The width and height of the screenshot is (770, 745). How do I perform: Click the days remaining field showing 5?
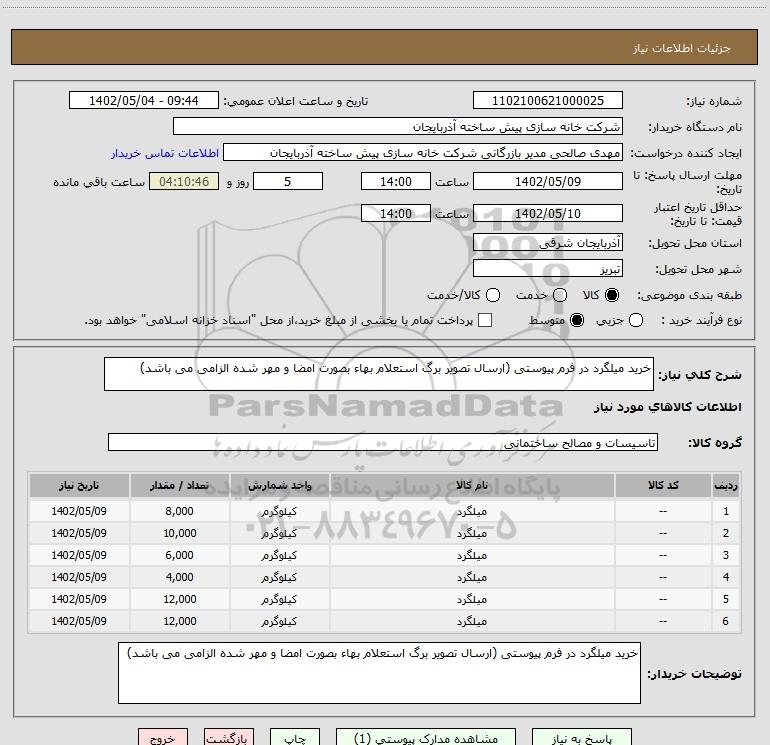288,181
